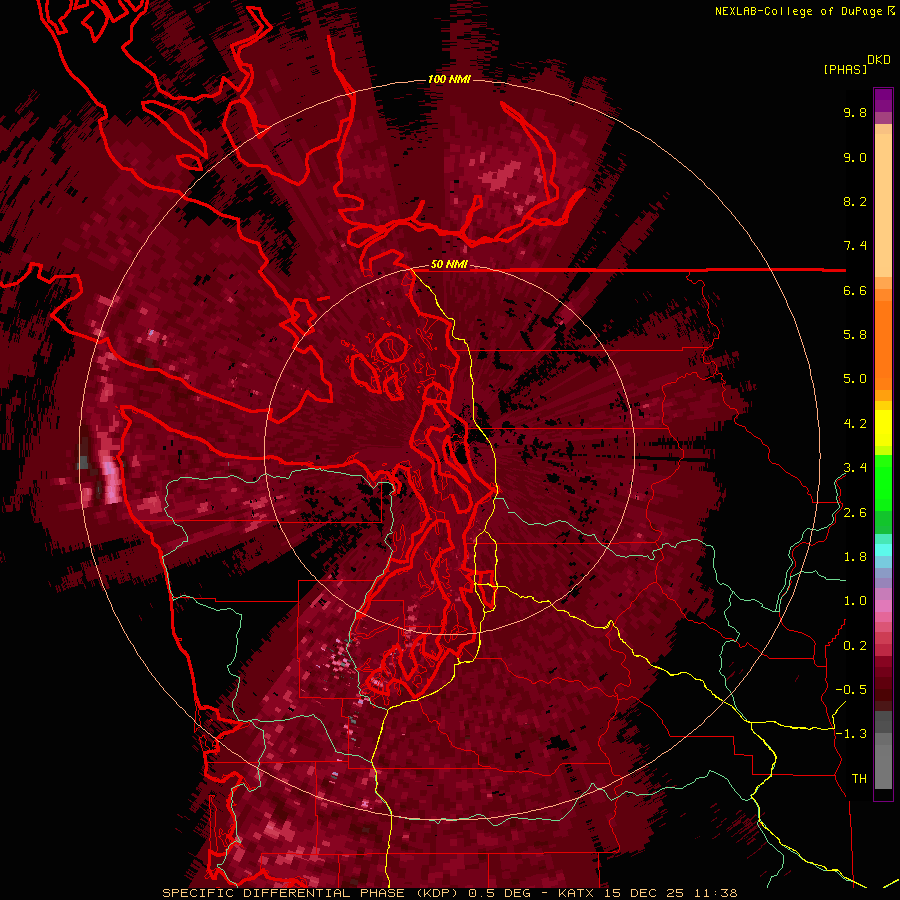
Task: Click the 5.8 value on the color scale
Action: click(855, 335)
